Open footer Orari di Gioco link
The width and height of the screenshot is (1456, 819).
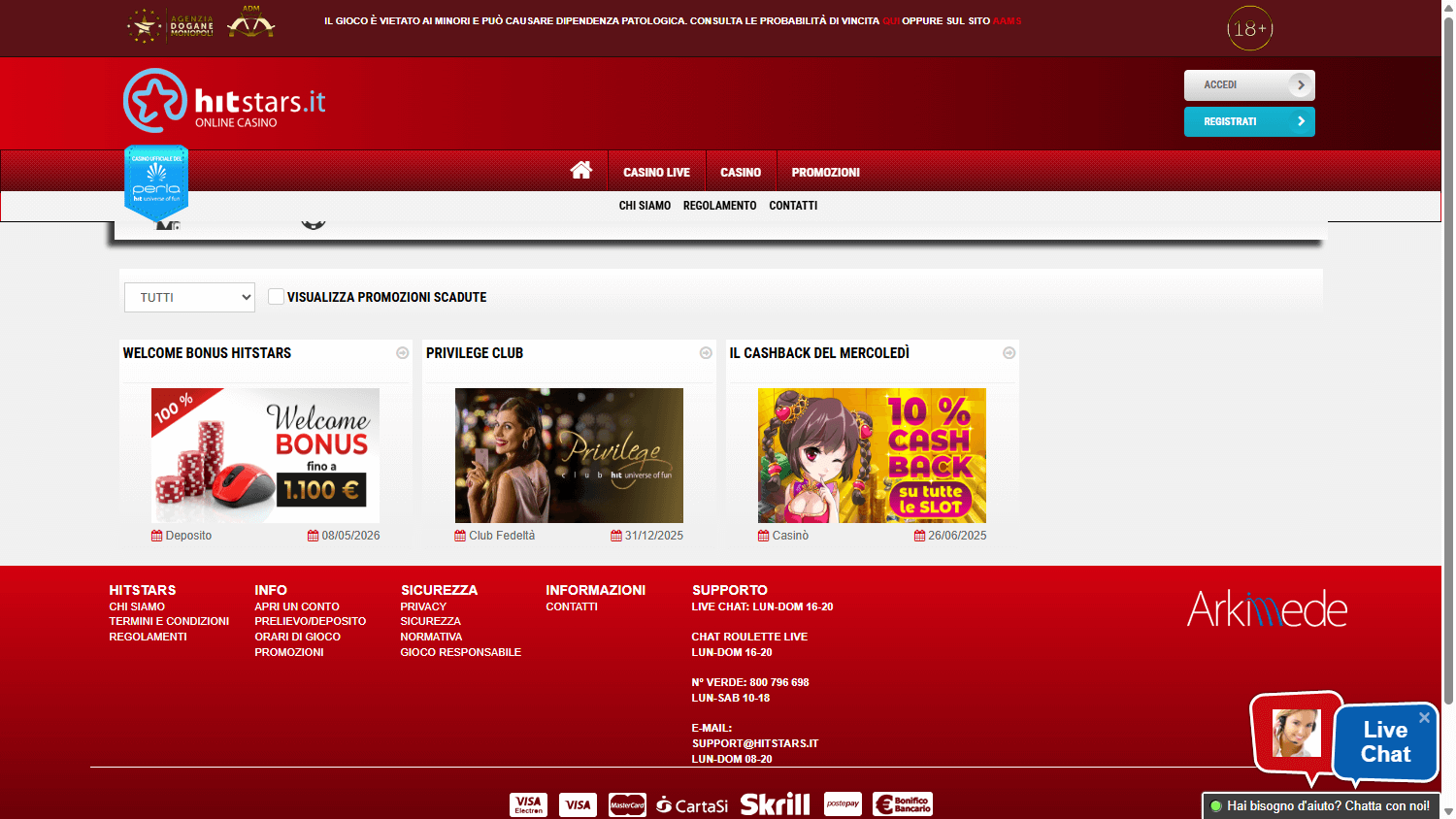pyautogui.click(x=297, y=637)
